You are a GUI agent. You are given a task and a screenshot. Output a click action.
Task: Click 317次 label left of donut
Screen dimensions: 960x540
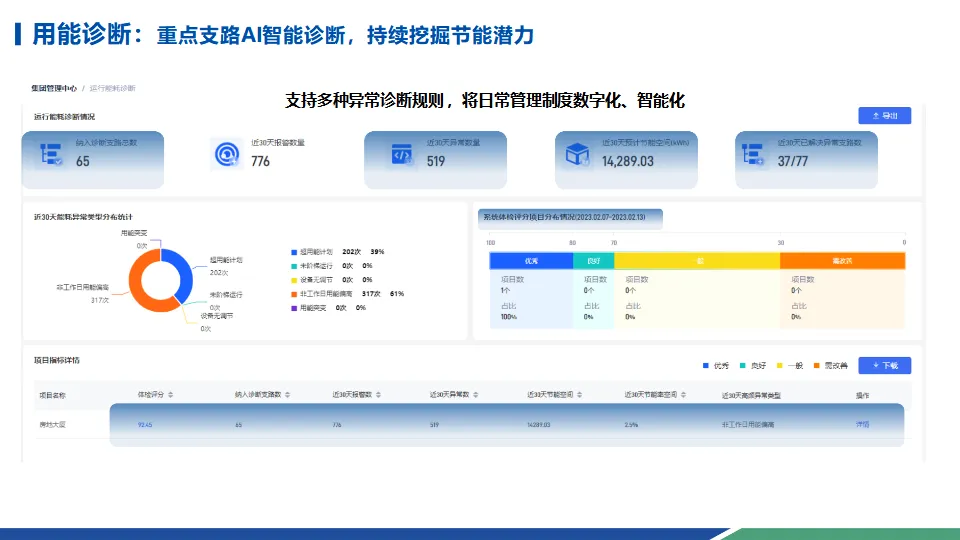100,301
